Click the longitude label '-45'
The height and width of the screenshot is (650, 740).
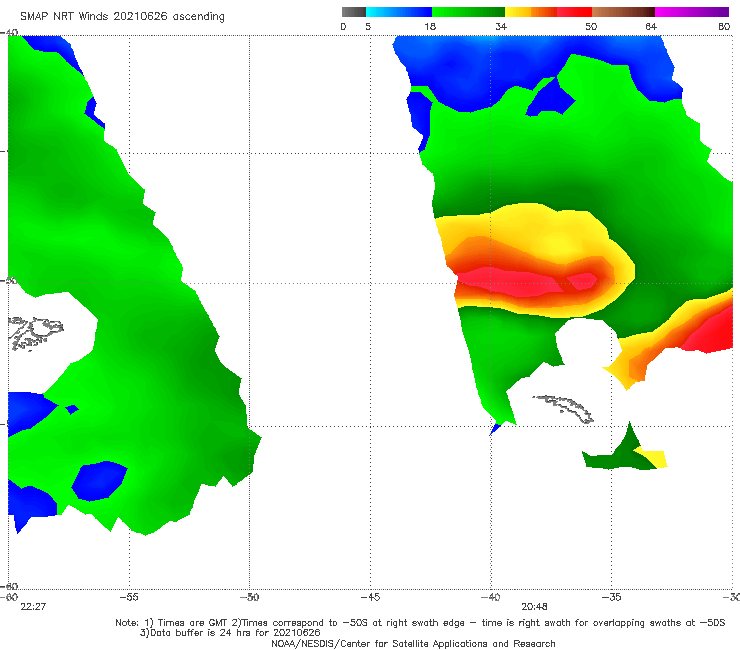[370, 597]
